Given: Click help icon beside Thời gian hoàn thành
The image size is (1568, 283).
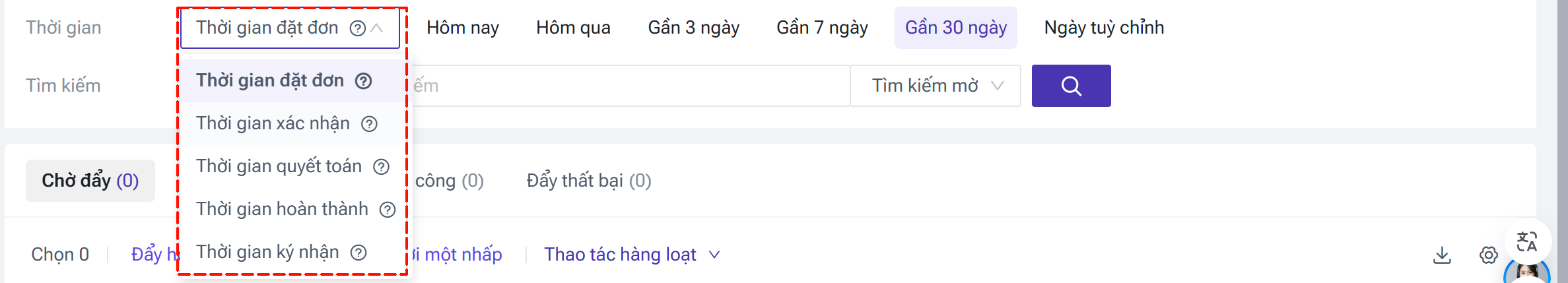Looking at the screenshot, I should coord(388,210).
